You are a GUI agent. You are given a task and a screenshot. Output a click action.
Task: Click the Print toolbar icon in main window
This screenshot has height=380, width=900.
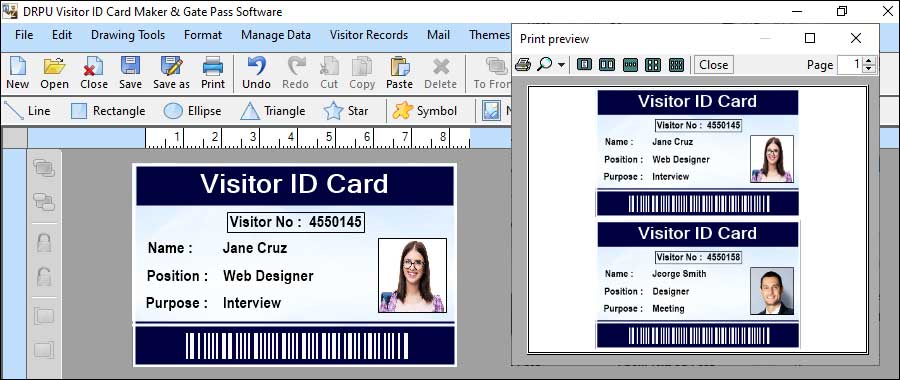pos(213,73)
